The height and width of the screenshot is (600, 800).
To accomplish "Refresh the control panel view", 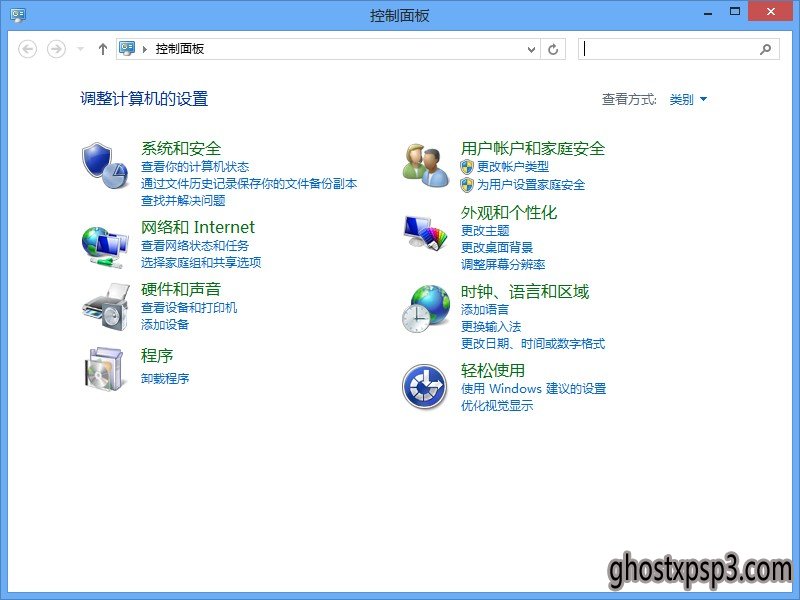I will tap(553, 49).
